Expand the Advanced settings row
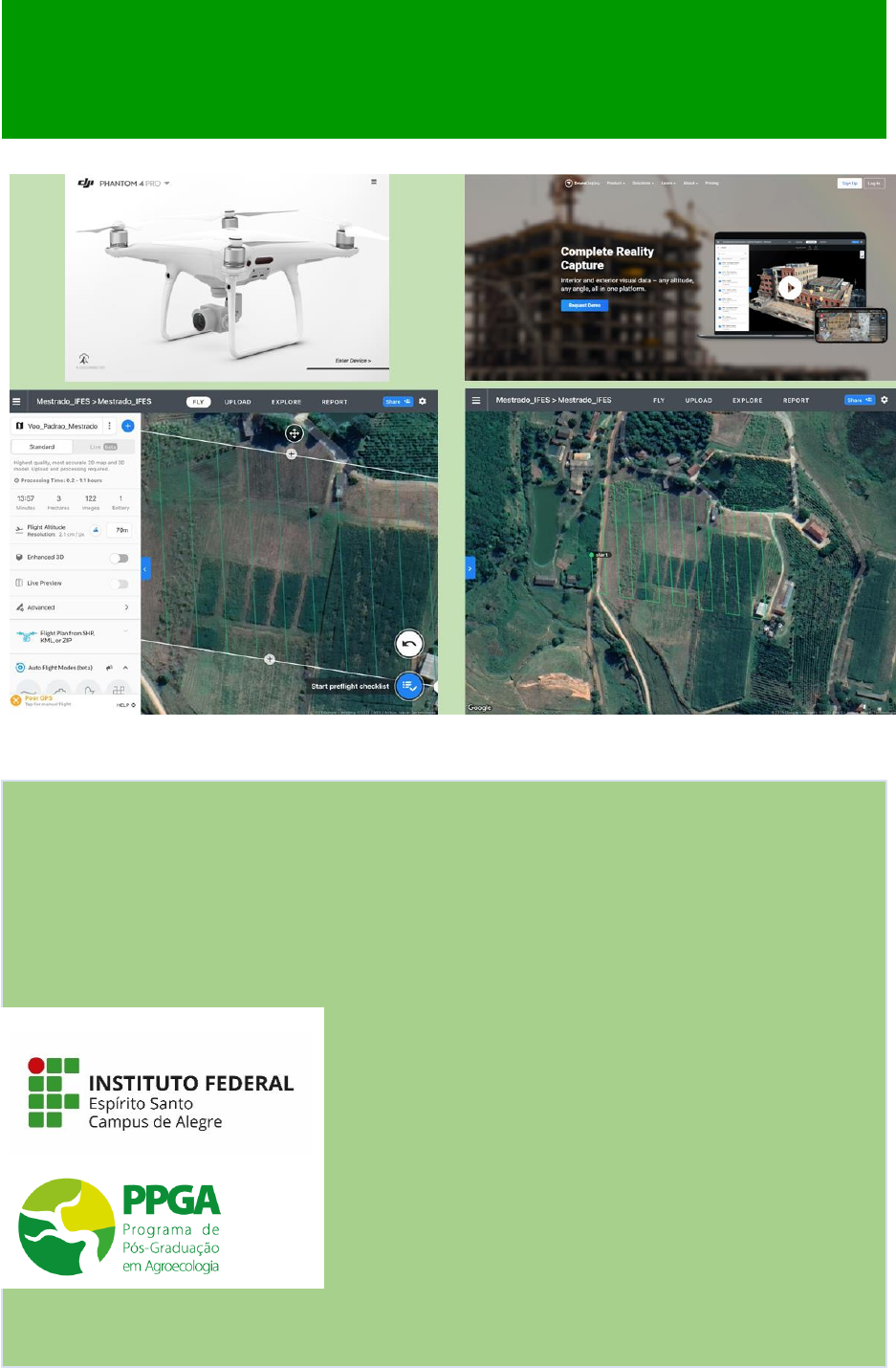This screenshot has height=1368, width=896. pos(126,607)
